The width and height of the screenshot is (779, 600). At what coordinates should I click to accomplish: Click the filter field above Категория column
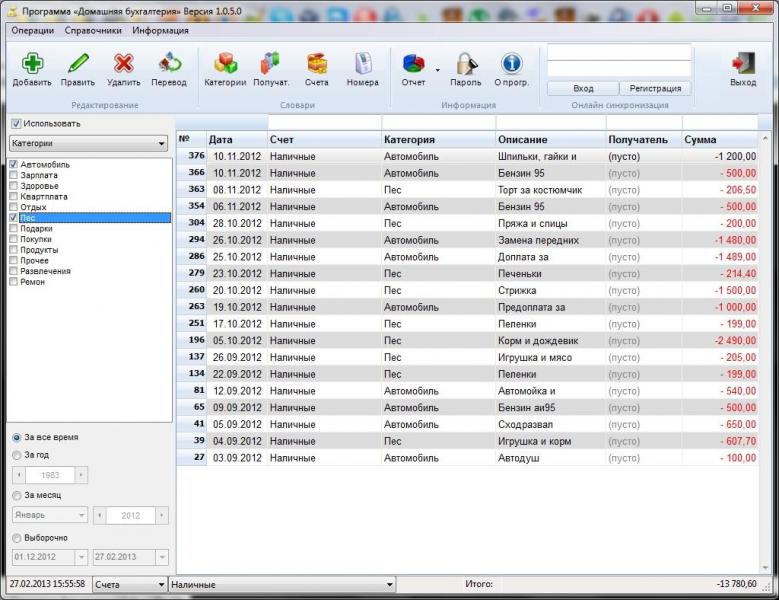pos(439,122)
